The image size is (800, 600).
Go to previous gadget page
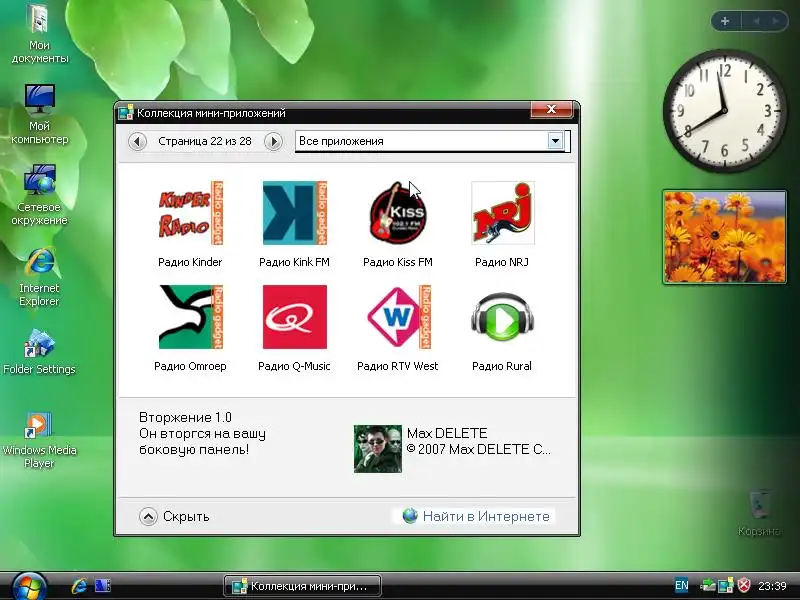(x=137, y=141)
